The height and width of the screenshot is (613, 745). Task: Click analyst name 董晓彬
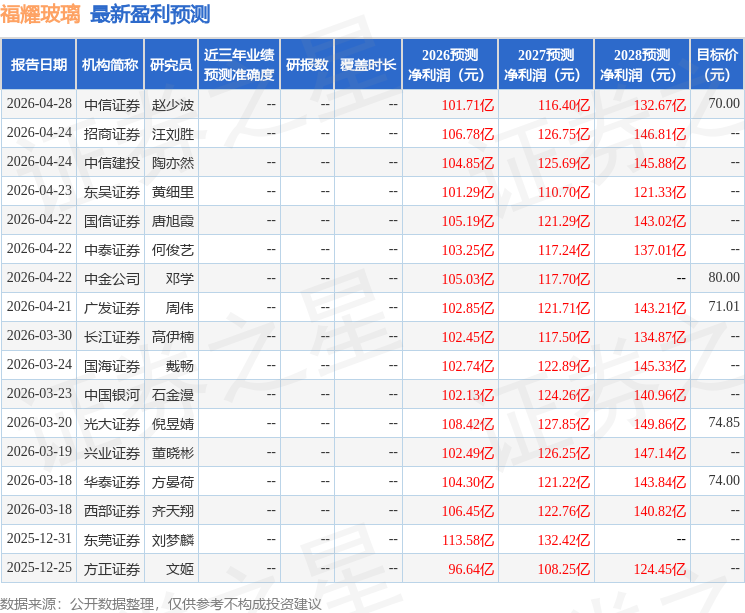click(x=173, y=452)
